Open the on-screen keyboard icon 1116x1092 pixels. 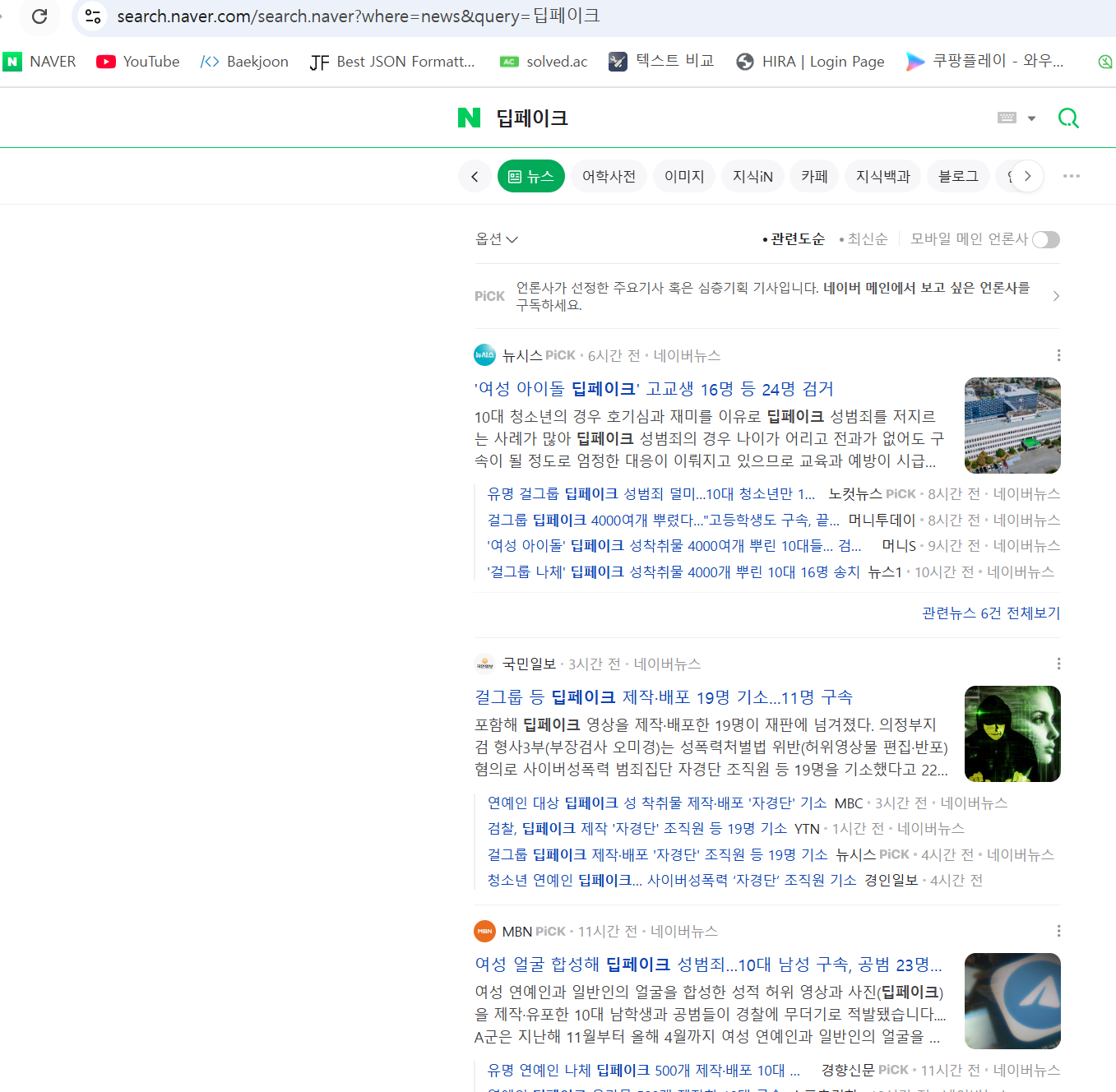point(1007,118)
